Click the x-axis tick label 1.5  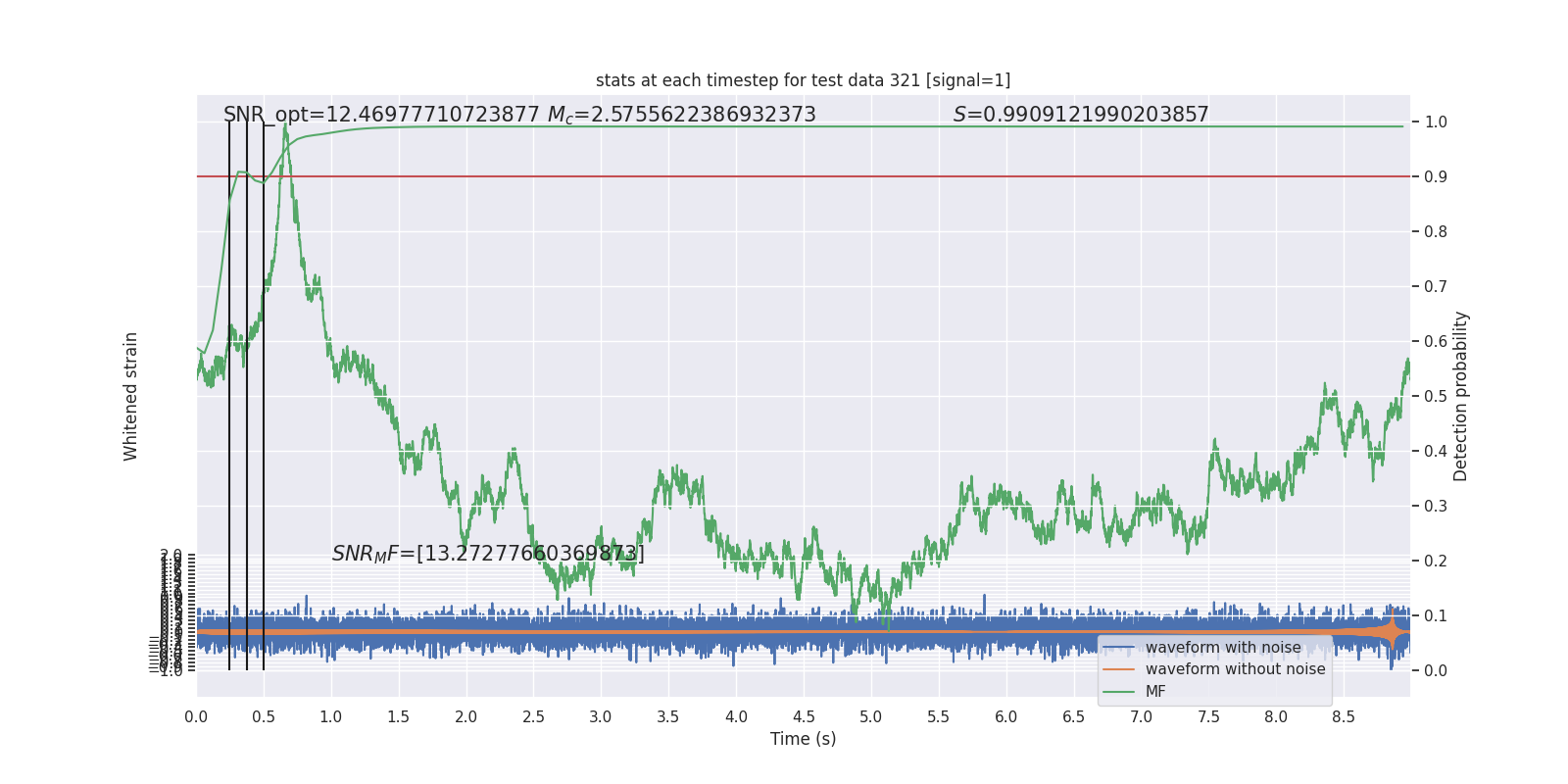coord(399,716)
